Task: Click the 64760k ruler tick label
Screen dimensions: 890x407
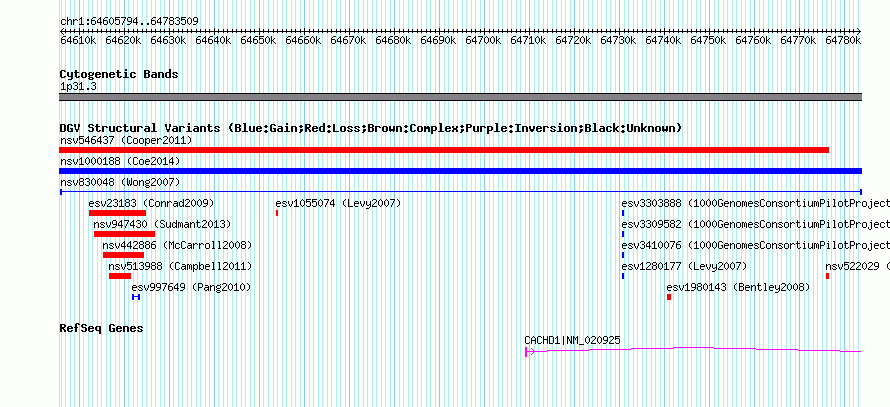Action: click(753, 40)
